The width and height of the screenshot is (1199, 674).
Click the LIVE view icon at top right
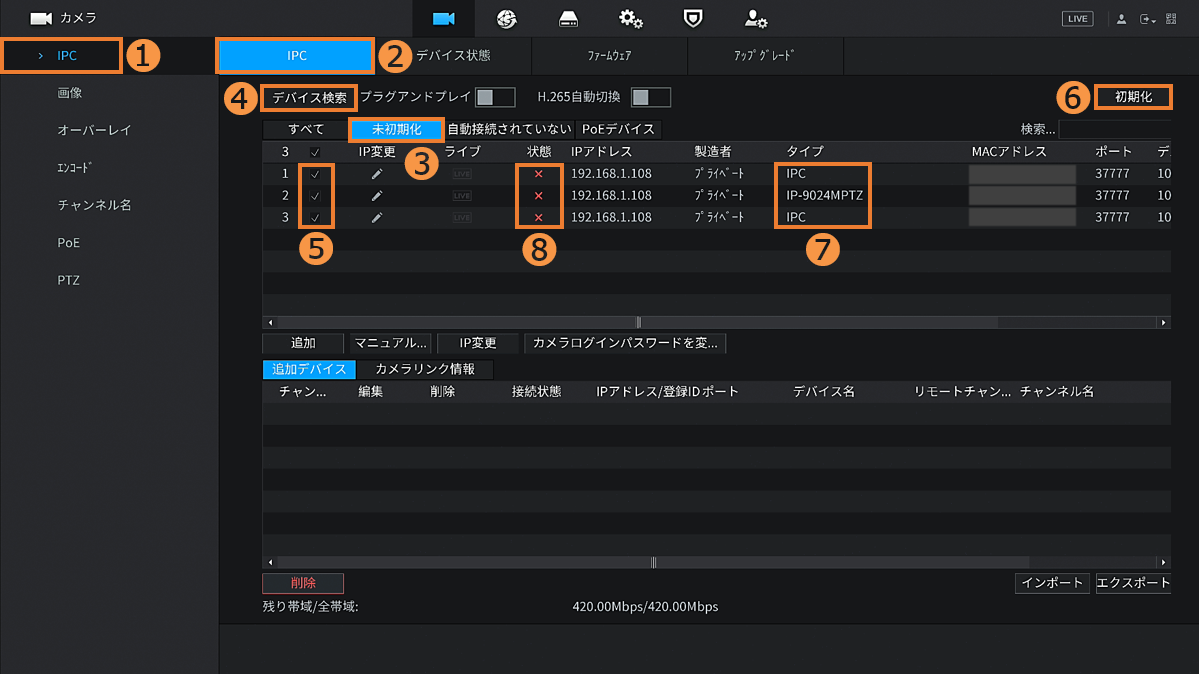(1077, 19)
